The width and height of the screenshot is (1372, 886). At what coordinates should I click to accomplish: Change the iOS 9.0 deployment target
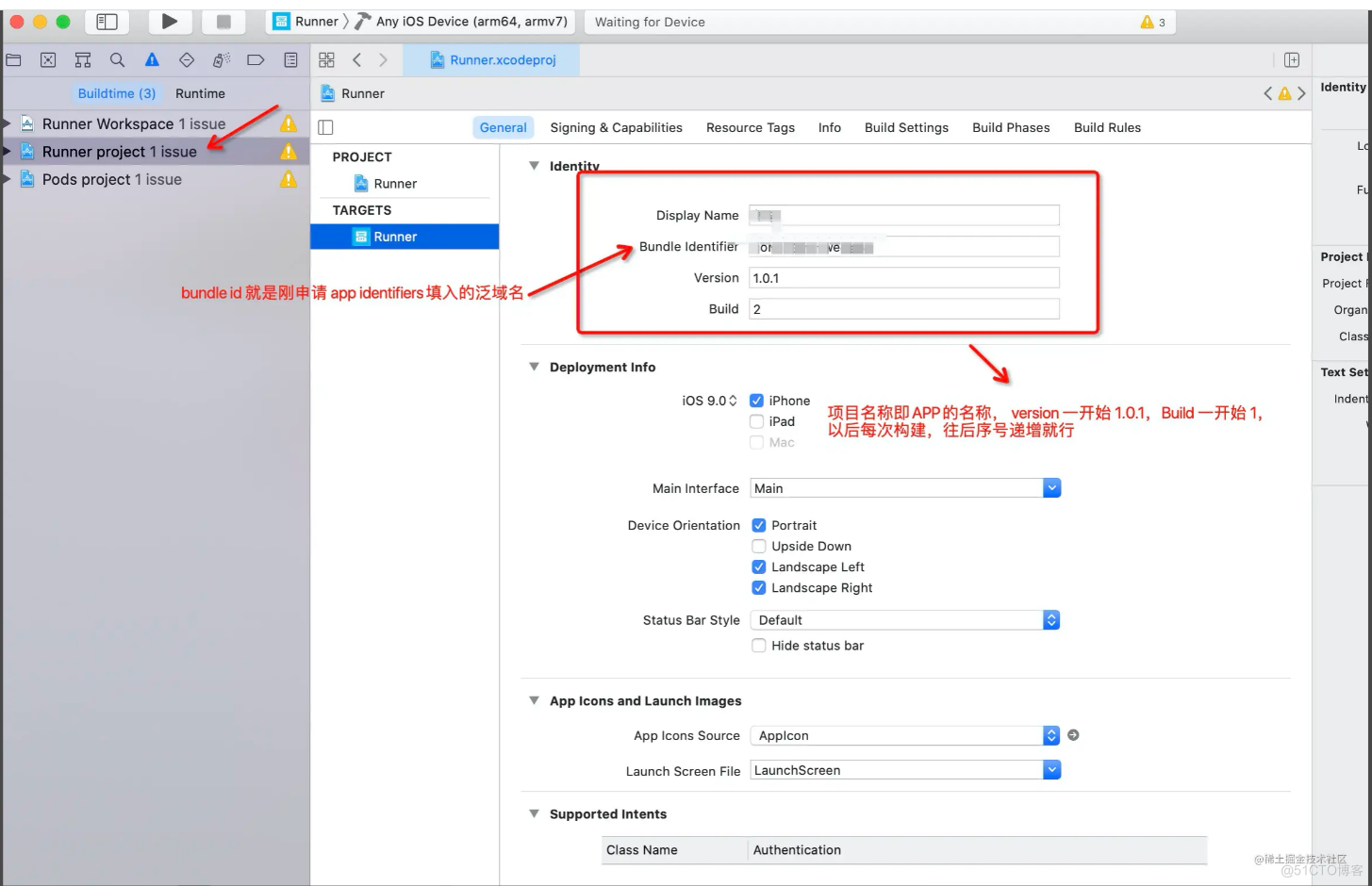(709, 401)
